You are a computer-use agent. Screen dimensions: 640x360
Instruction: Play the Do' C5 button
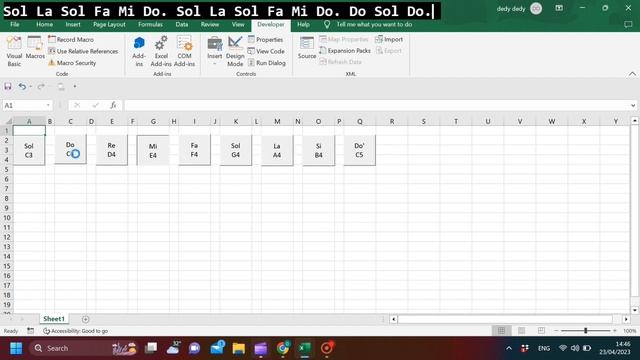tap(359, 150)
